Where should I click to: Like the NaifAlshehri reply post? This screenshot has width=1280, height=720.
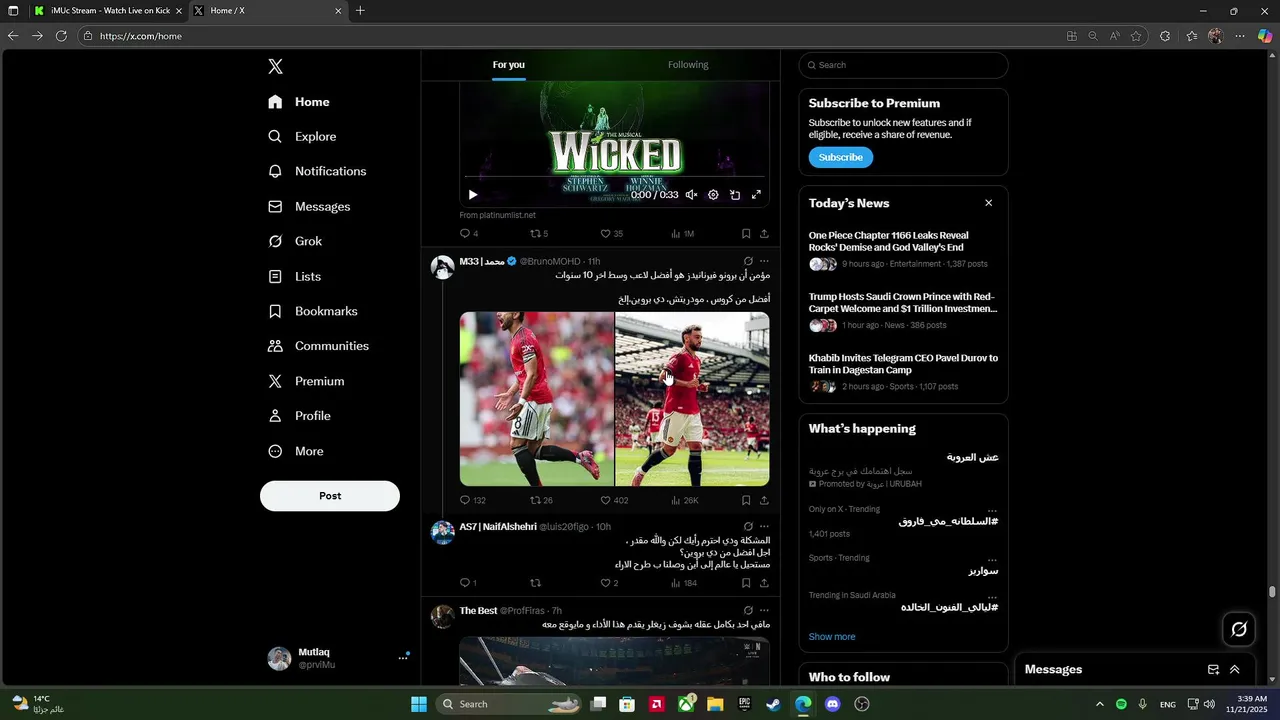609,583
